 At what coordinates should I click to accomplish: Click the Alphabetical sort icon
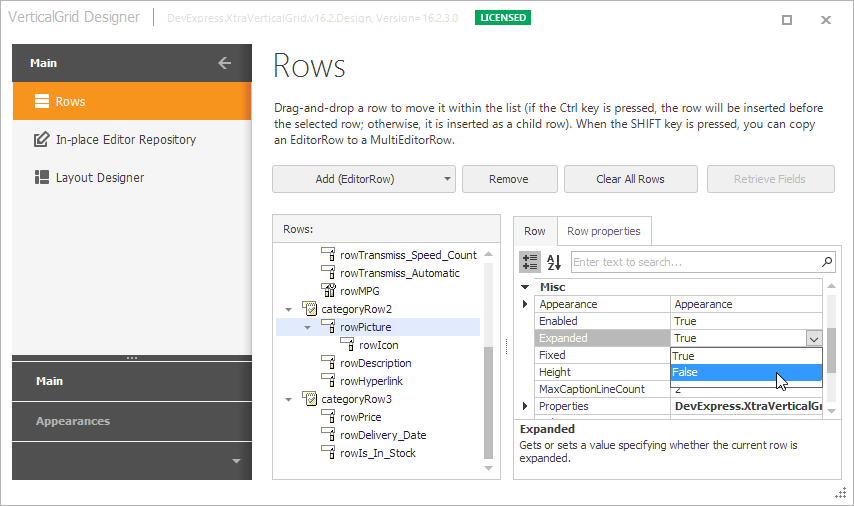554,262
